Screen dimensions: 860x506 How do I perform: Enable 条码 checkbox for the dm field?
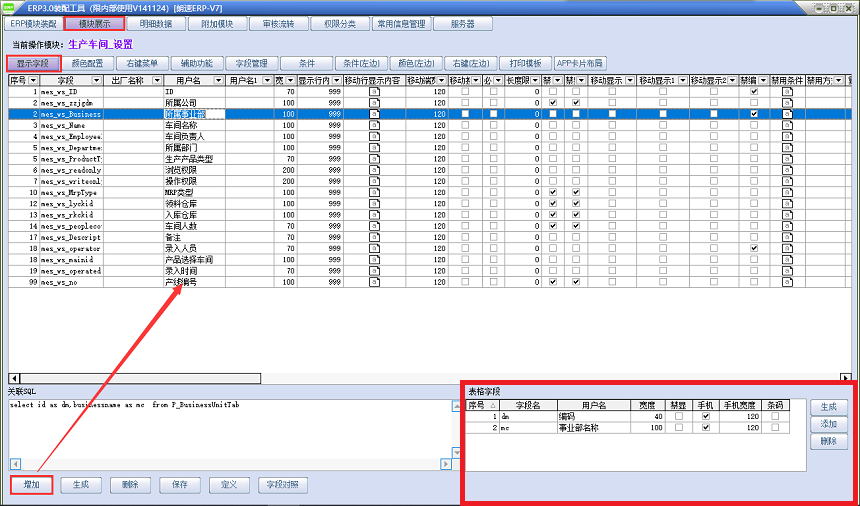(775, 417)
